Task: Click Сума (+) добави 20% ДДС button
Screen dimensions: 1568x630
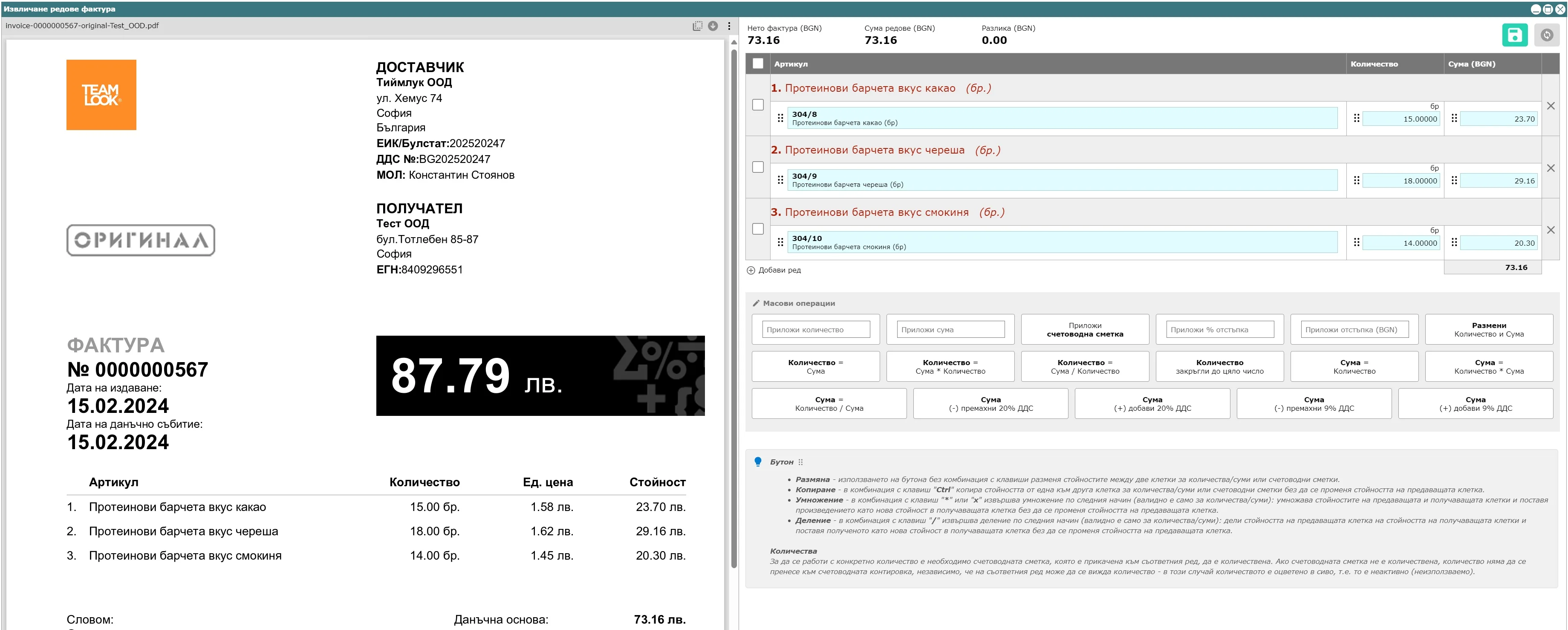Action: click(1152, 404)
